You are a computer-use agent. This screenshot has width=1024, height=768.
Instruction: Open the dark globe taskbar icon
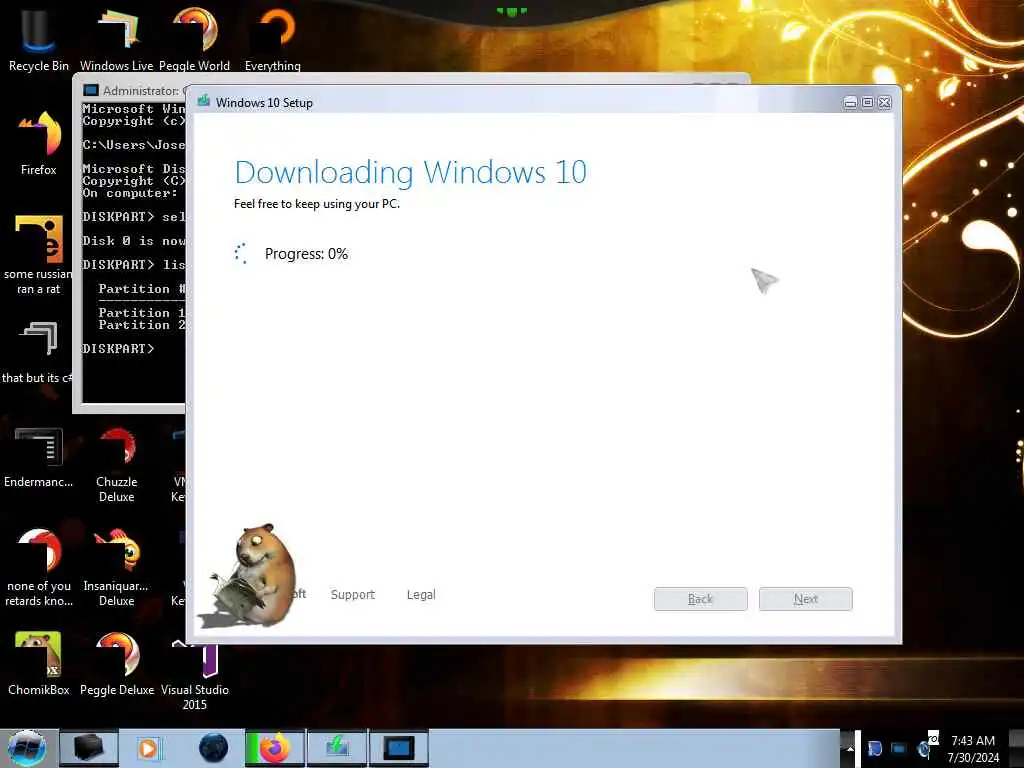pos(214,748)
